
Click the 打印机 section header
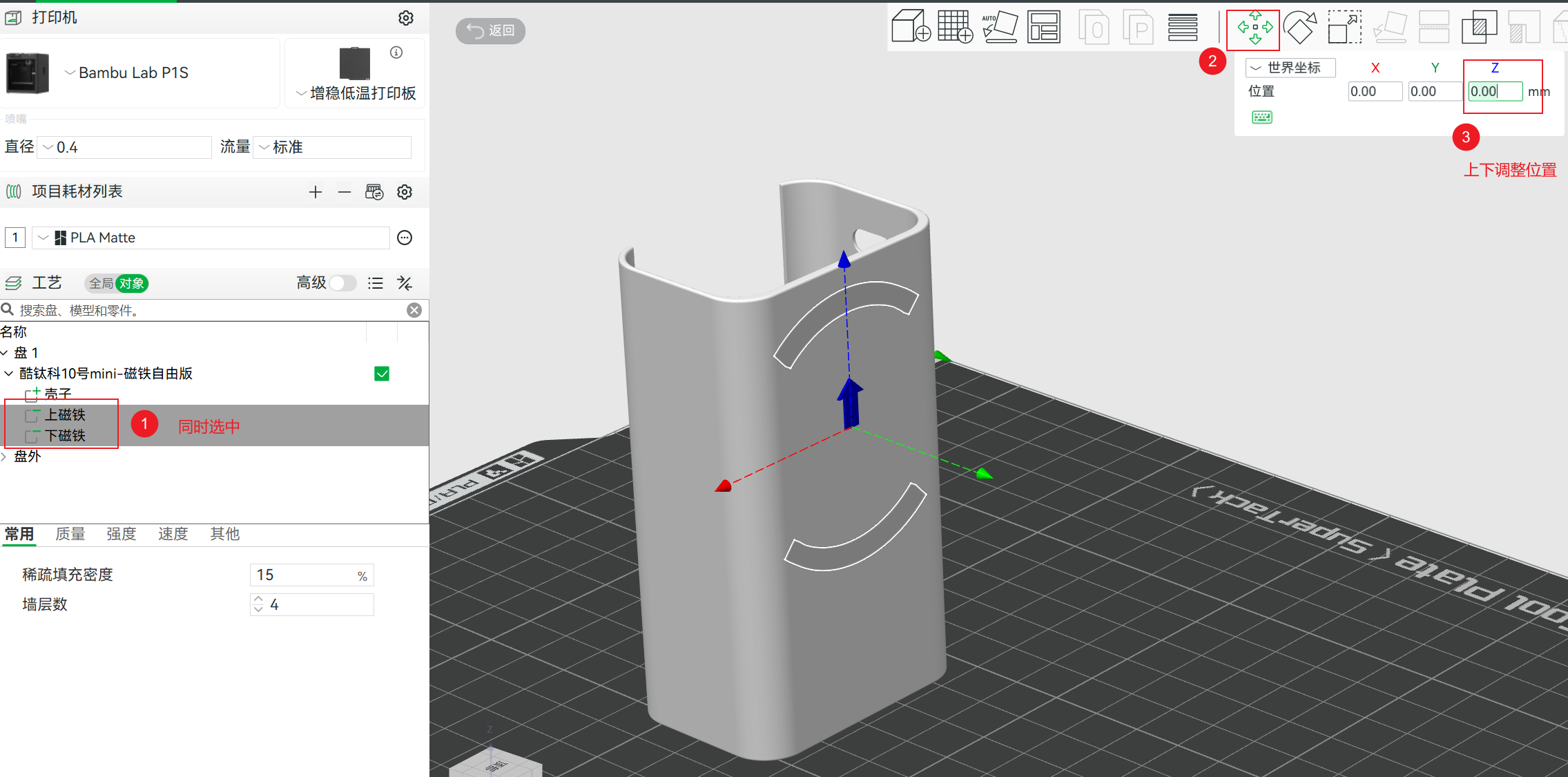[x=55, y=17]
